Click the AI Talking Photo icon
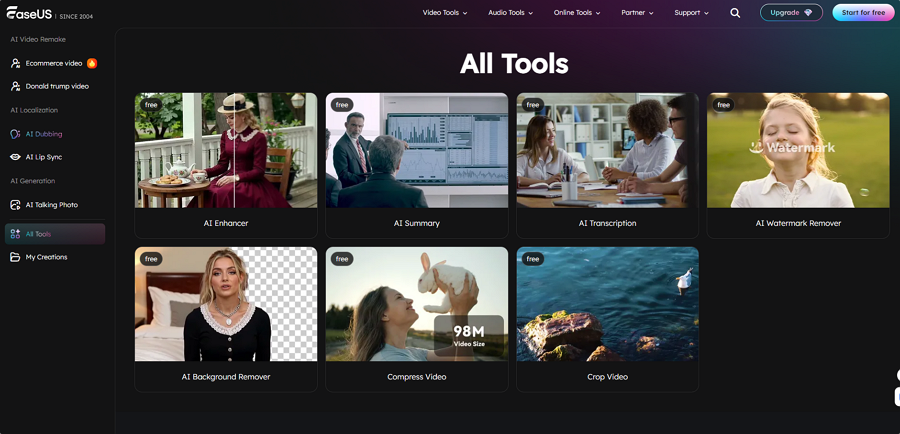Image resolution: width=900 pixels, height=434 pixels. coord(15,205)
